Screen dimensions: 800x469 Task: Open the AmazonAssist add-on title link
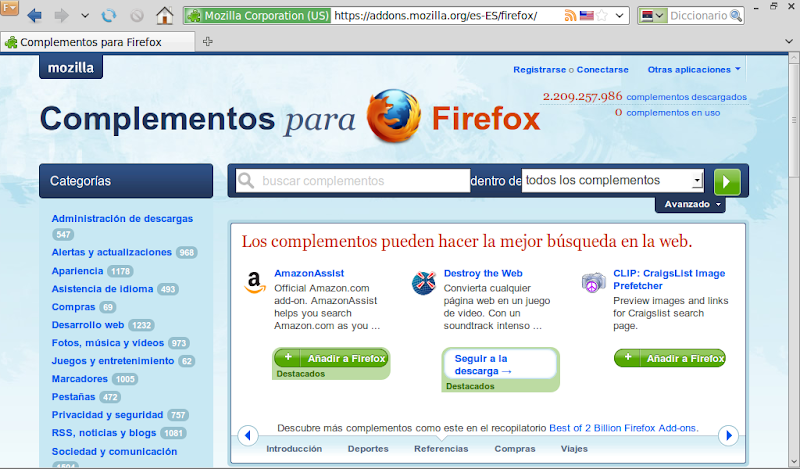click(x=309, y=273)
